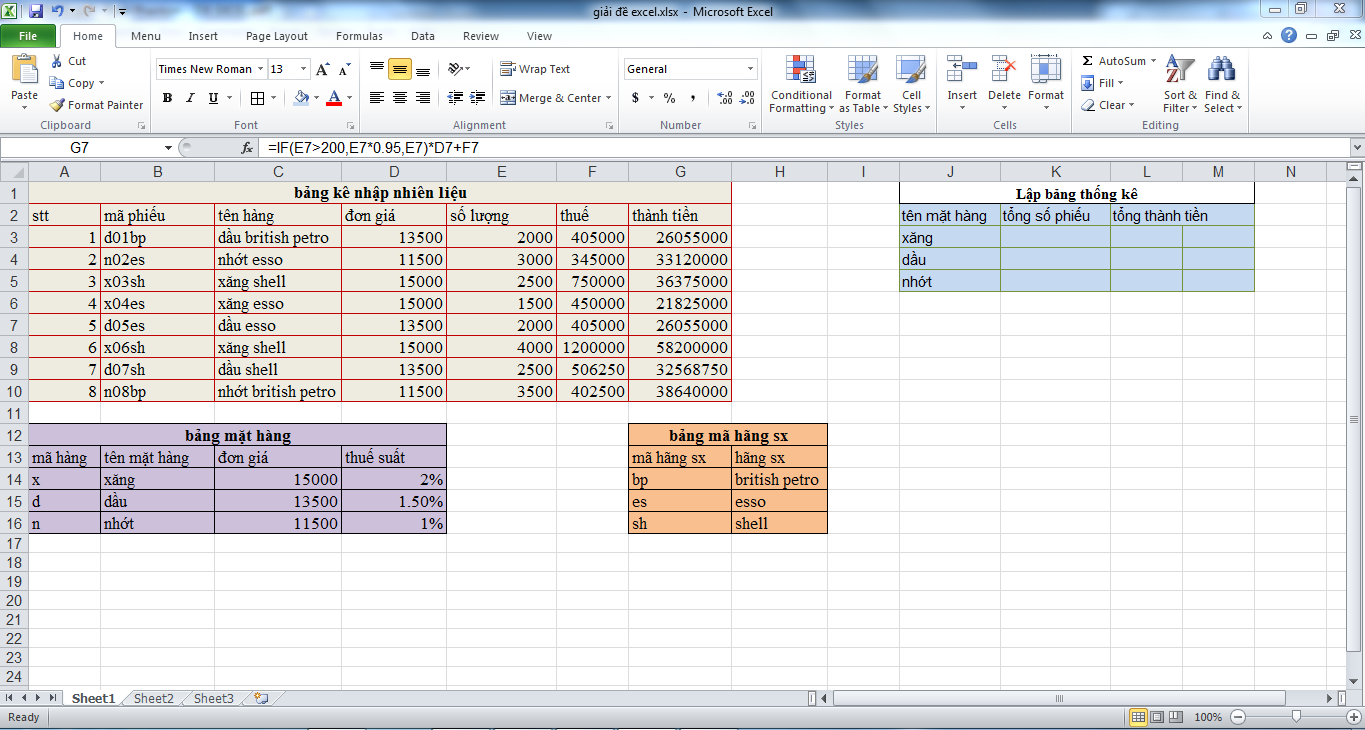Toggle Top Align icon

click(x=377, y=69)
